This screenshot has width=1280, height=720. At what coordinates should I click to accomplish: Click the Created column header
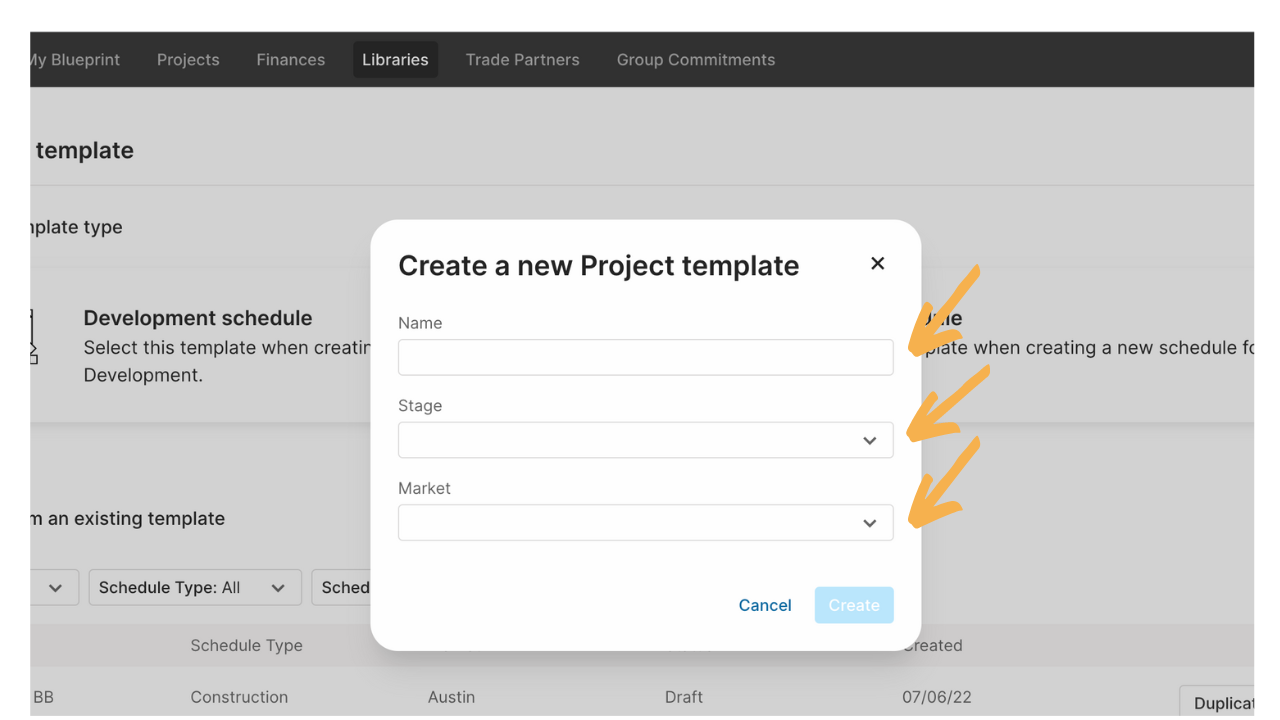tap(932, 646)
